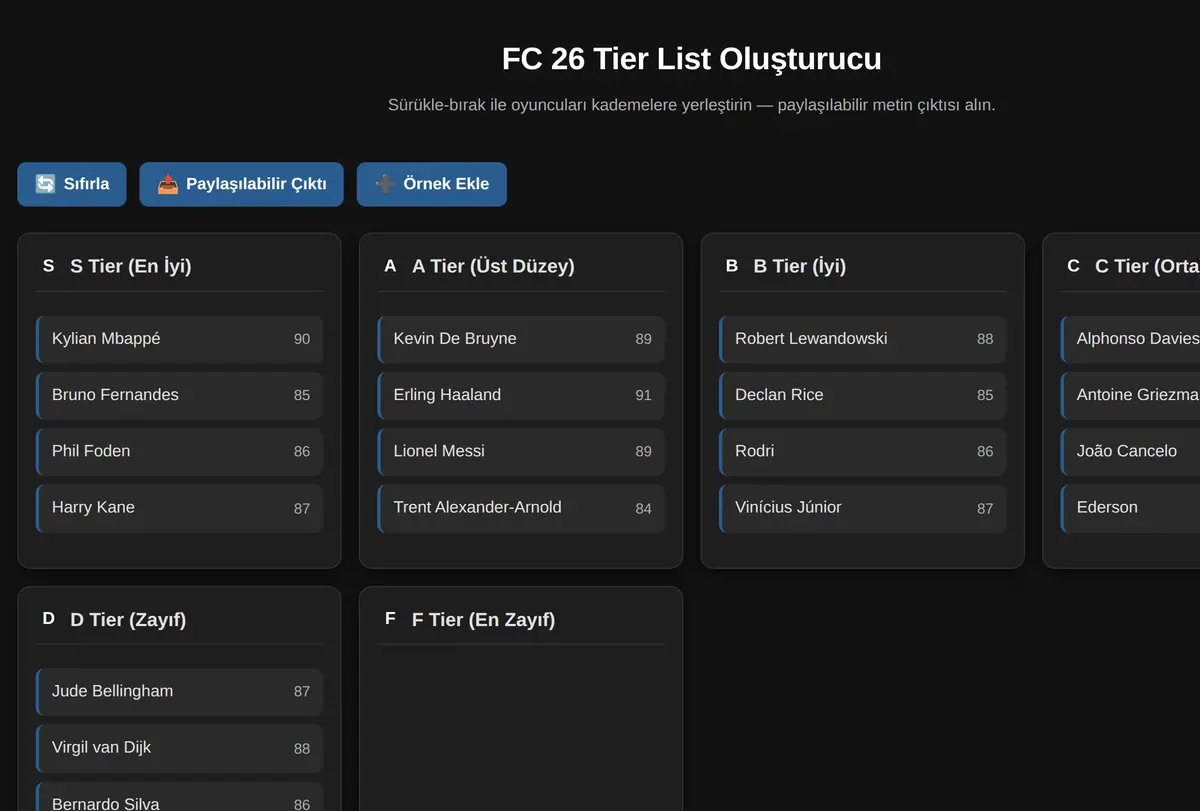
Task: Select the Jude Bellingham card
Action: pyautogui.click(x=180, y=691)
